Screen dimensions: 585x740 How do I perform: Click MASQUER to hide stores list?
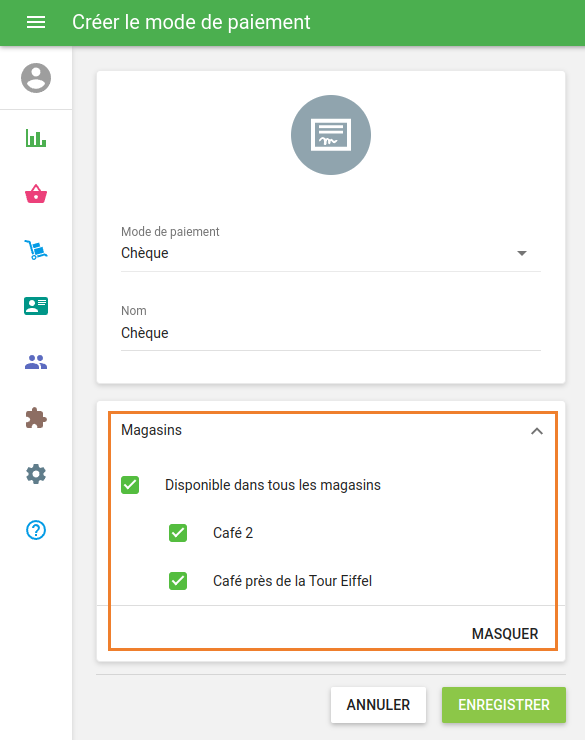[x=505, y=633]
